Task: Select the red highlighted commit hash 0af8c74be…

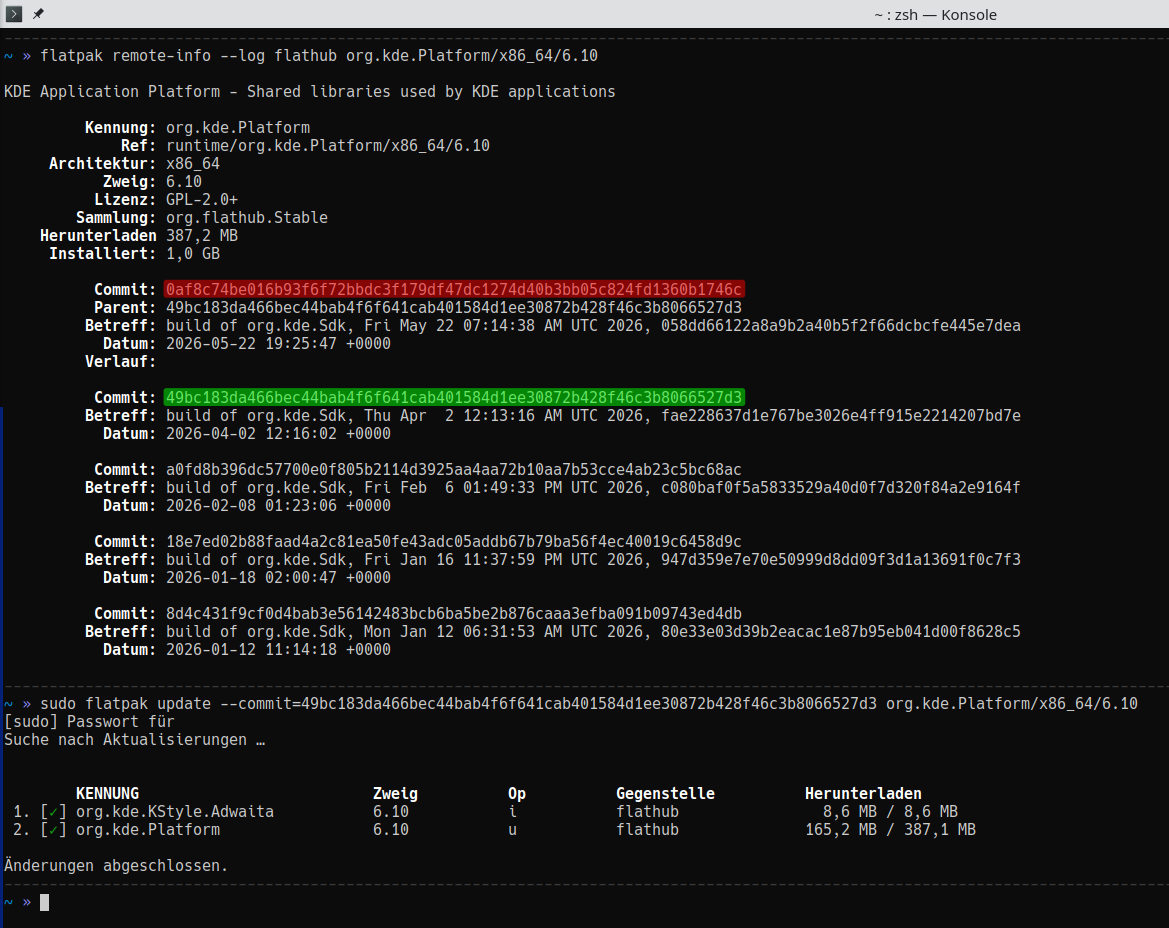Action: [454, 289]
